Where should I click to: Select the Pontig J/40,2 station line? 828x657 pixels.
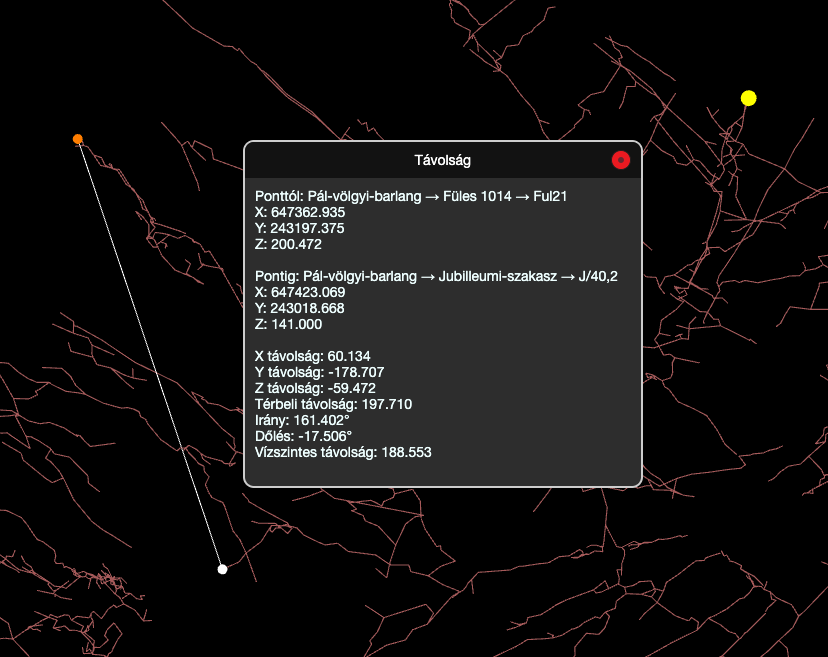pyautogui.click(x=436, y=276)
